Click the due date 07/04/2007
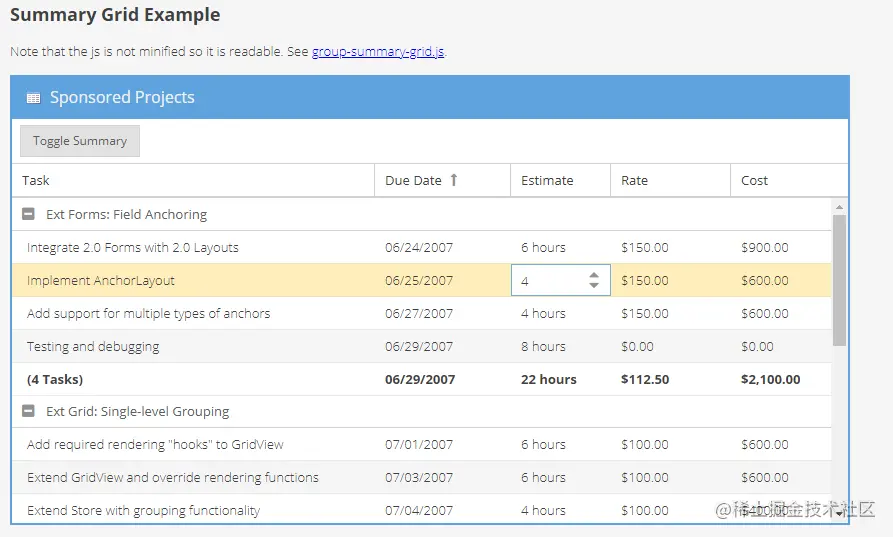 point(419,511)
